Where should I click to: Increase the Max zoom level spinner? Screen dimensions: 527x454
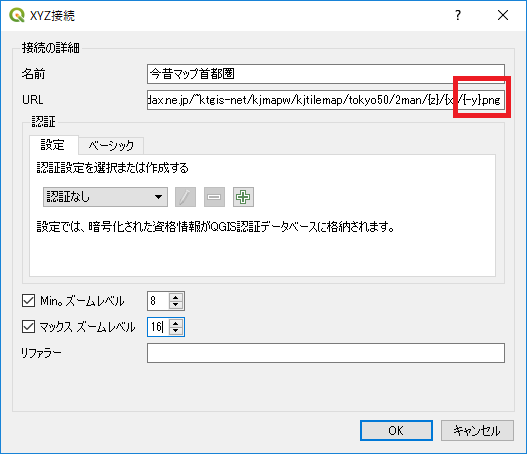[176, 323]
